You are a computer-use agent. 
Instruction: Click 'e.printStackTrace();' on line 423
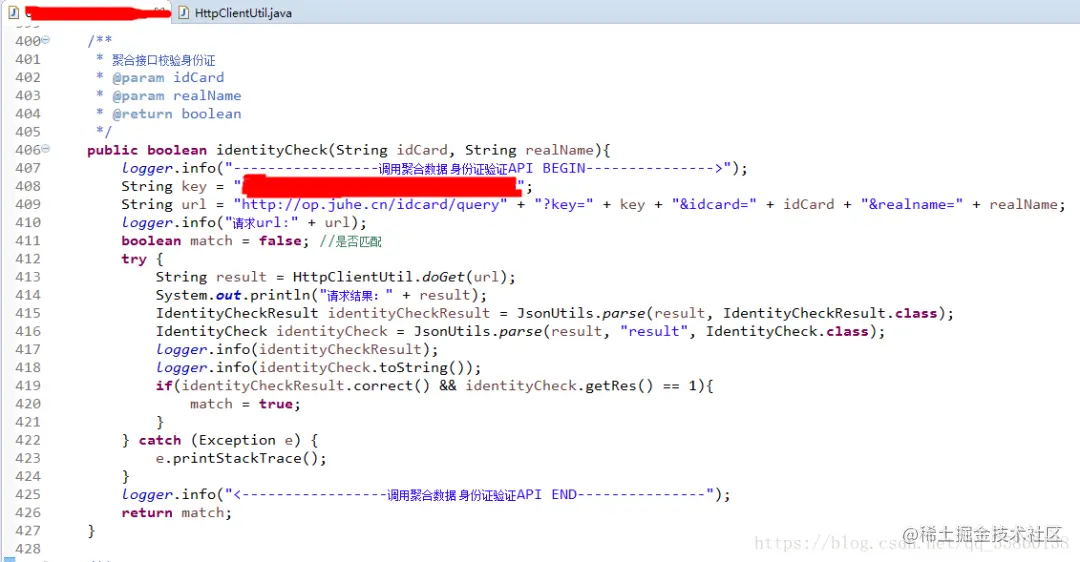click(x=241, y=459)
